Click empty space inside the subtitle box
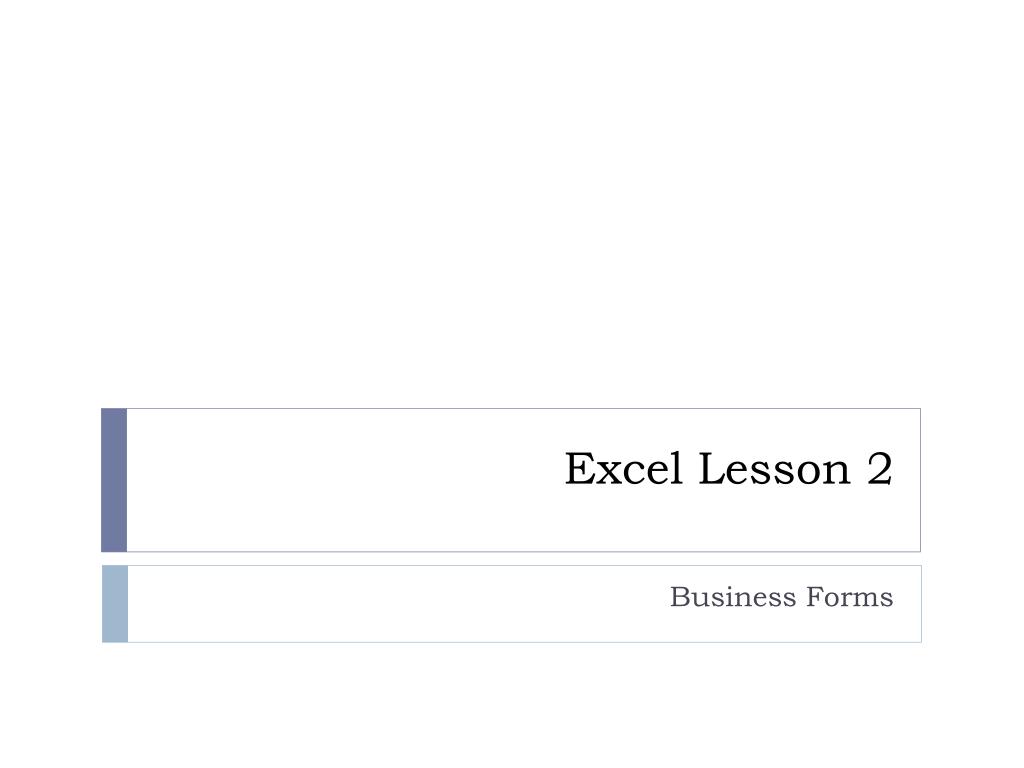The width and height of the screenshot is (1024, 768). (x=392, y=604)
